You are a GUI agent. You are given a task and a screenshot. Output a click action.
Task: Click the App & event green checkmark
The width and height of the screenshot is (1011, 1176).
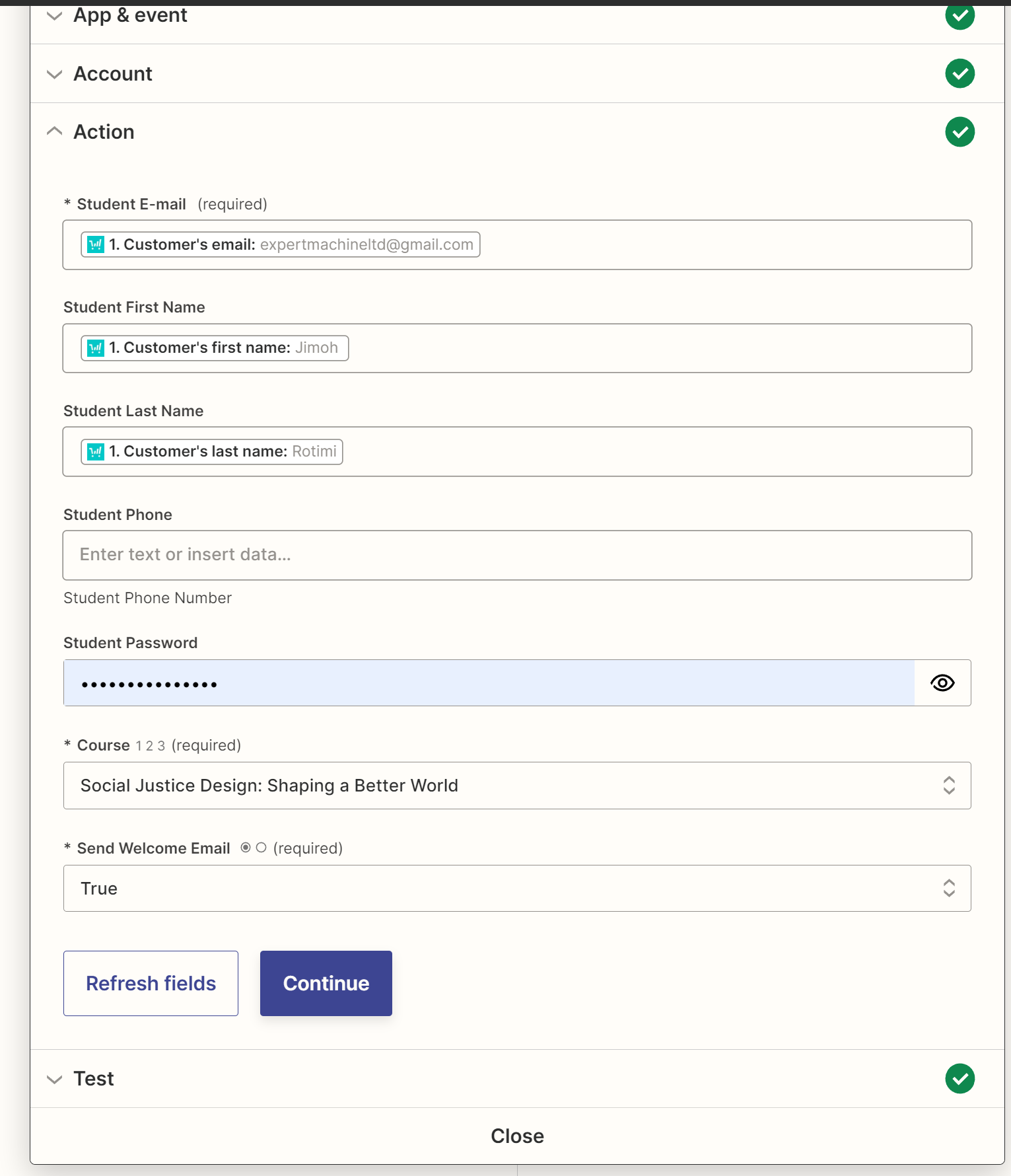959,16
